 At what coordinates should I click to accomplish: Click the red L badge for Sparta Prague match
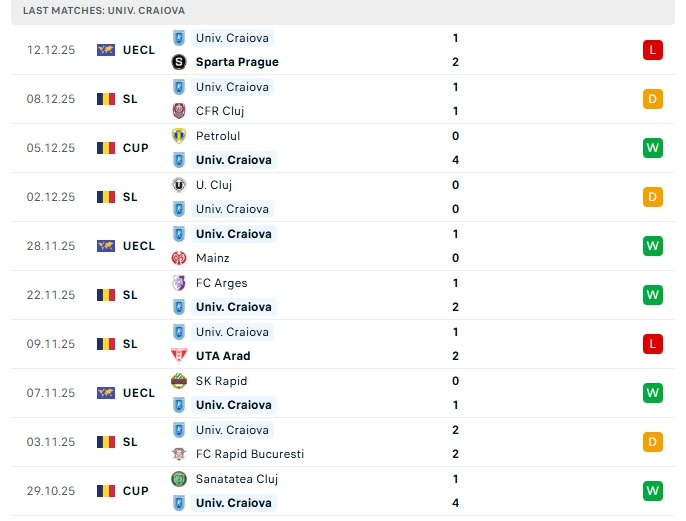(x=653, y=50)
